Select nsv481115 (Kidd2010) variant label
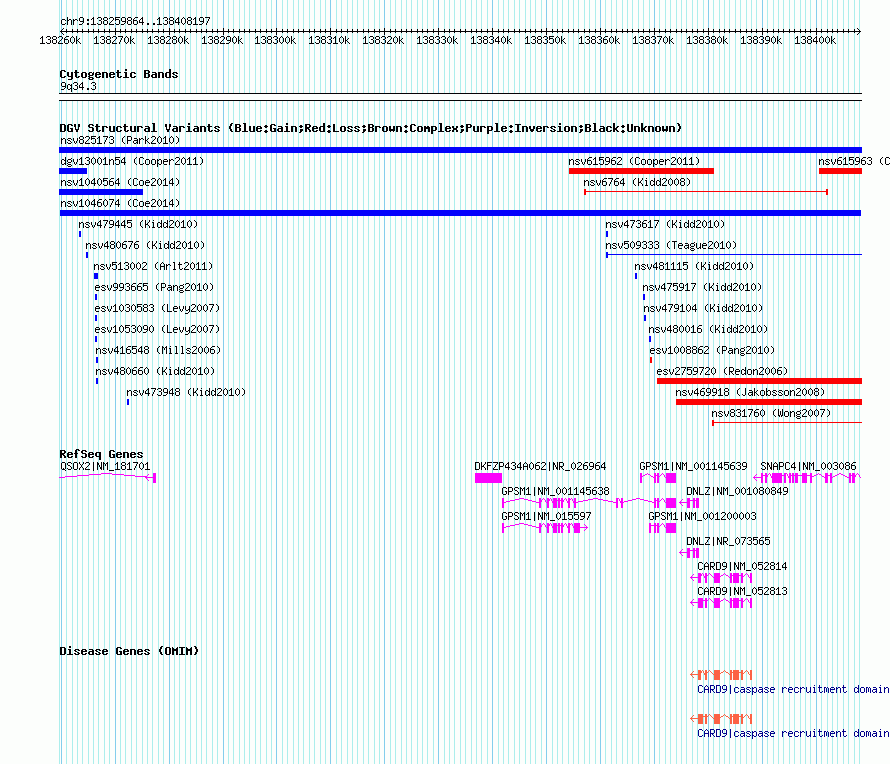The height and width of the screenshot is (764, 890). click(694, 266)
